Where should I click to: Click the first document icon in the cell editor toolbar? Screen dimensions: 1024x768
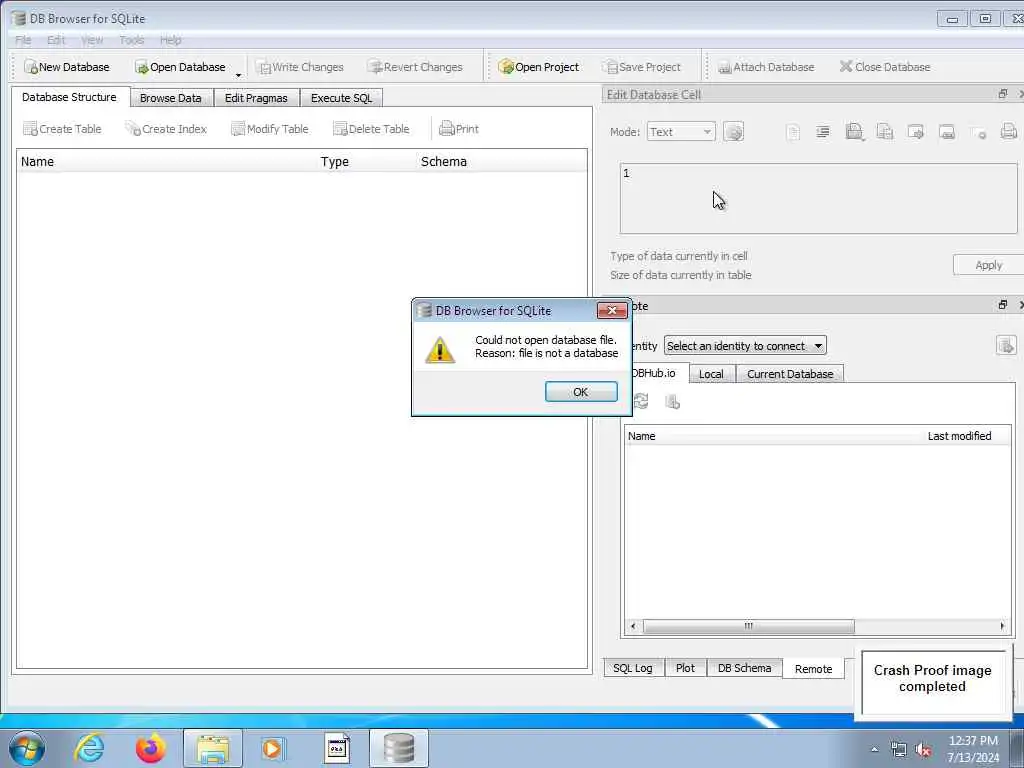(792, 133)
